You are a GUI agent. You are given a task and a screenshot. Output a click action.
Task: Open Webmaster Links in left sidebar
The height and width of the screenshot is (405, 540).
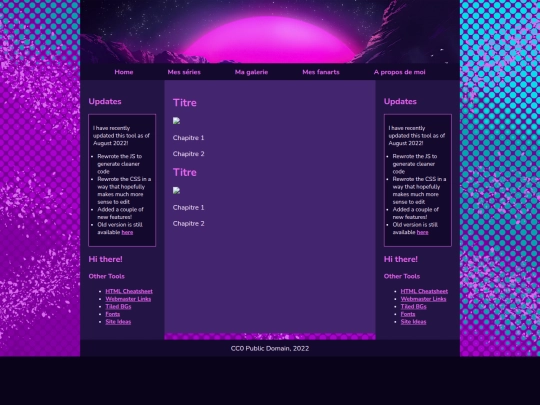click(x=128, y=299)
